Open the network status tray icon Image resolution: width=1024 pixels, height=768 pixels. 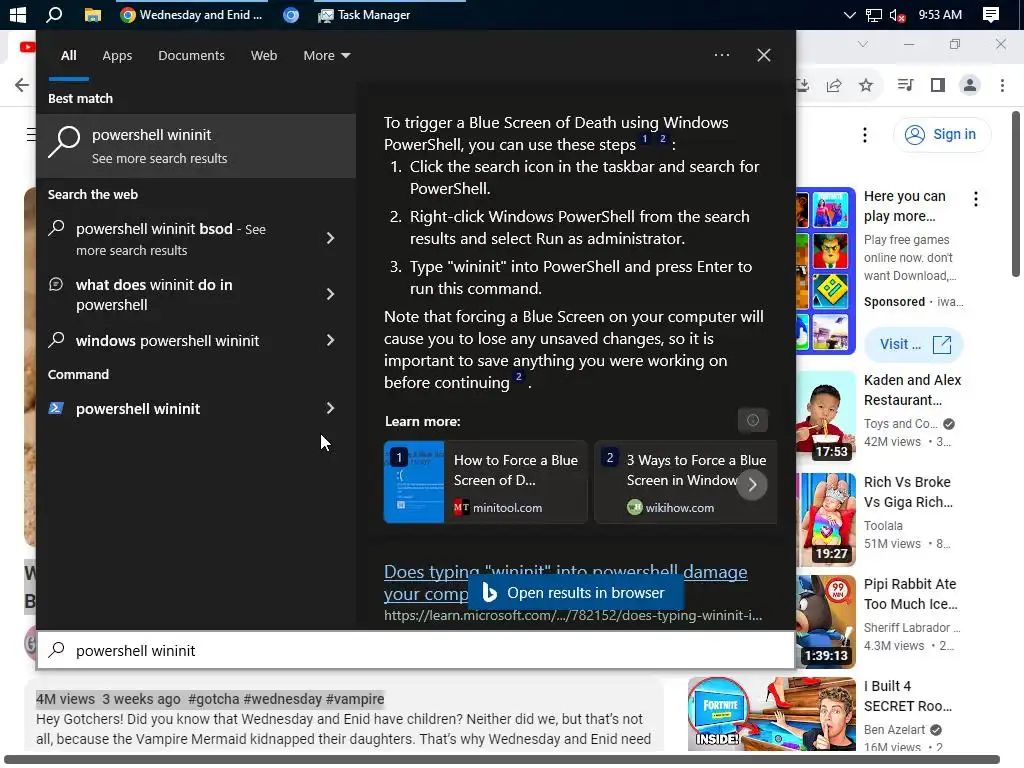pos(873,14)
